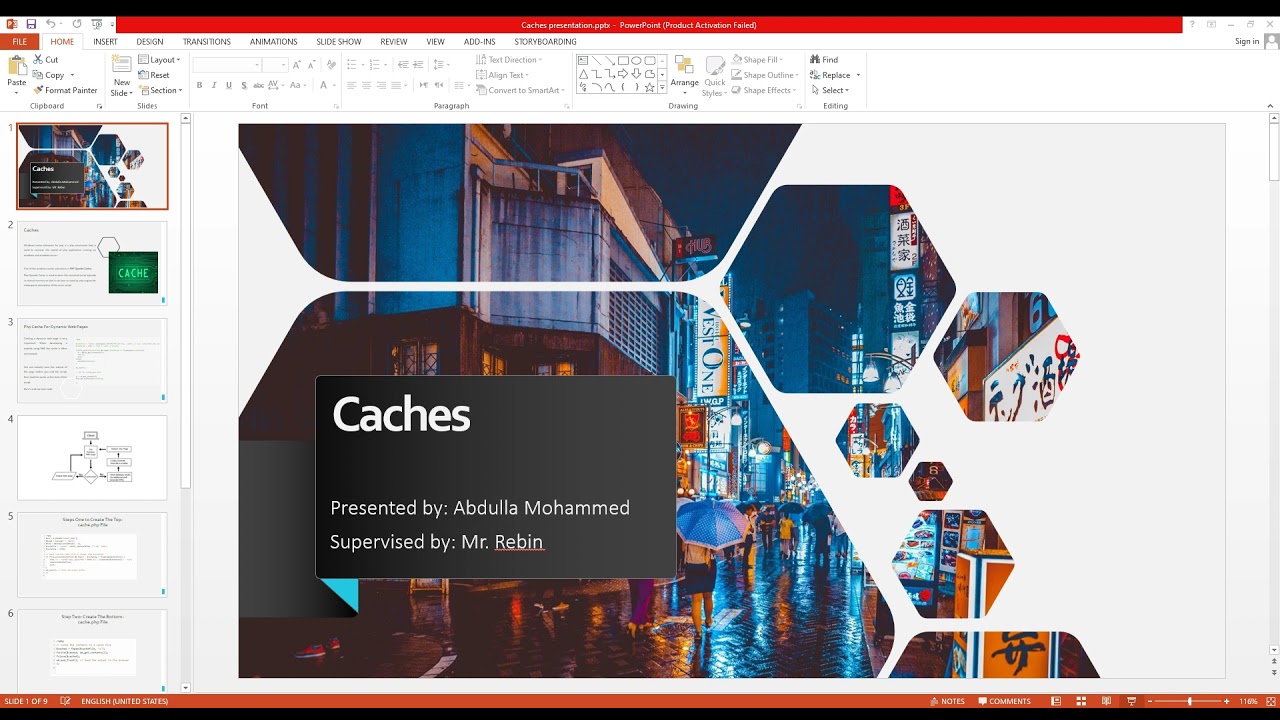Image resolution: width=1280 pixels, height=720 pixels.
Task: Toggle Center paragraph alignment
Action: pos(367,86)
